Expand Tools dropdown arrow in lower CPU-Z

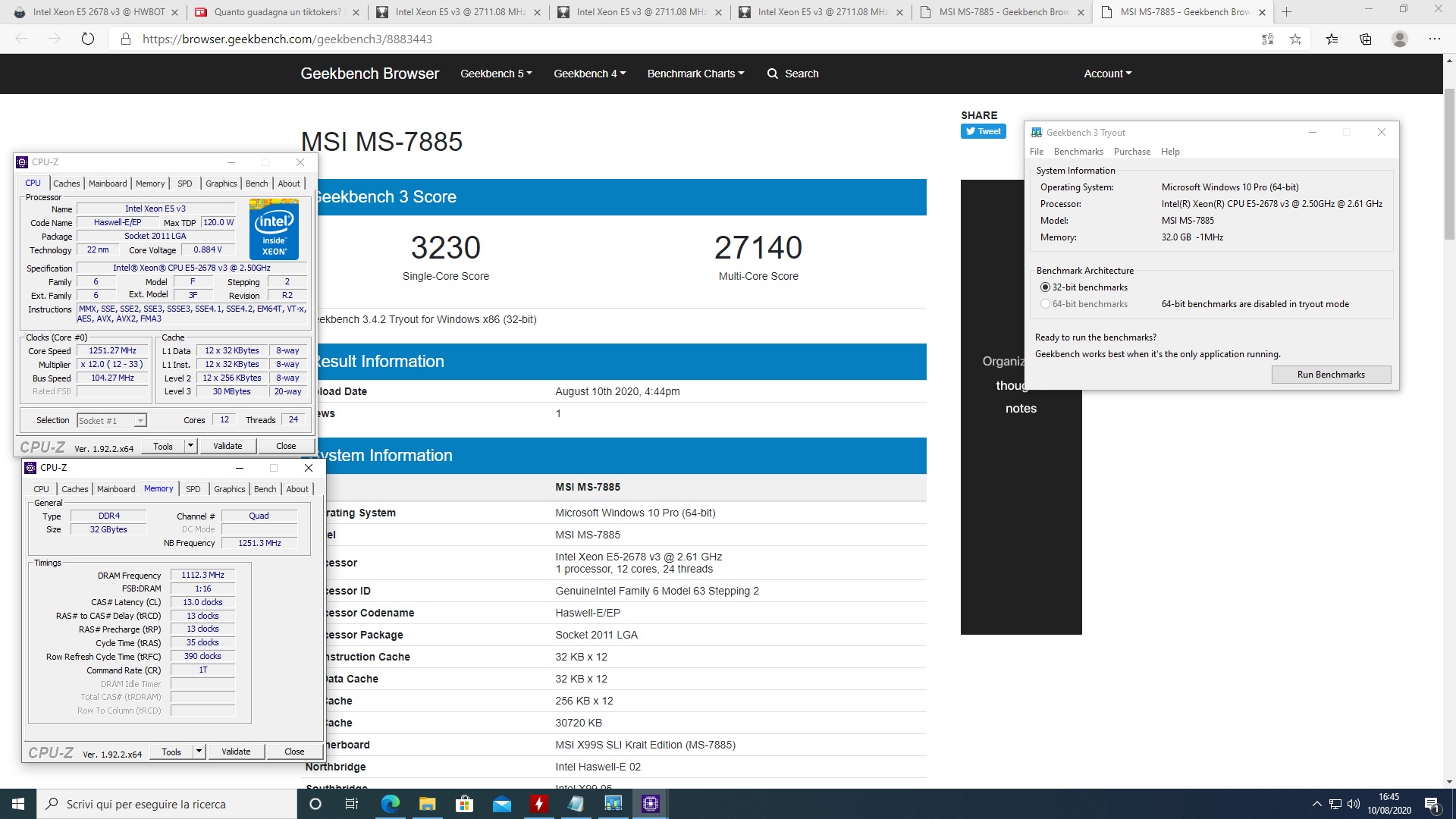[x=199, y=752]
